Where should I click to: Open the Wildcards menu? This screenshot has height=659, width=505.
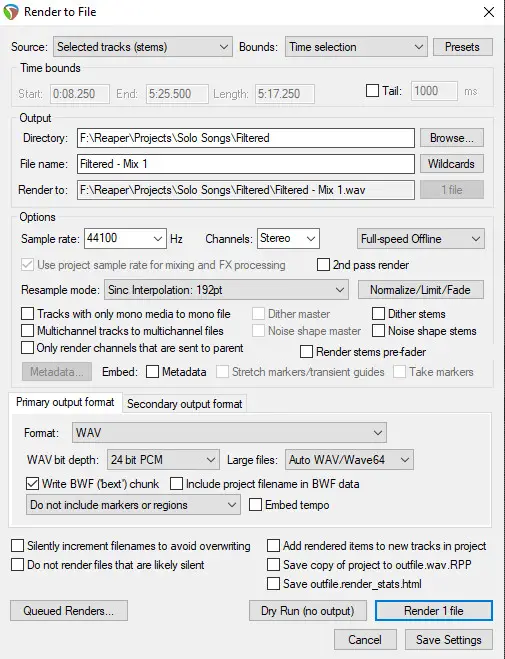[452, 163]
